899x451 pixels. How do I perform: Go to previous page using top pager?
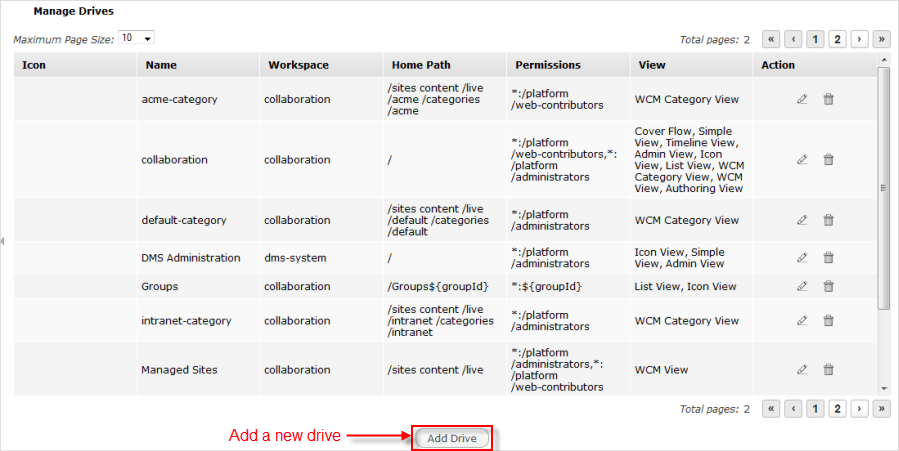793,40
